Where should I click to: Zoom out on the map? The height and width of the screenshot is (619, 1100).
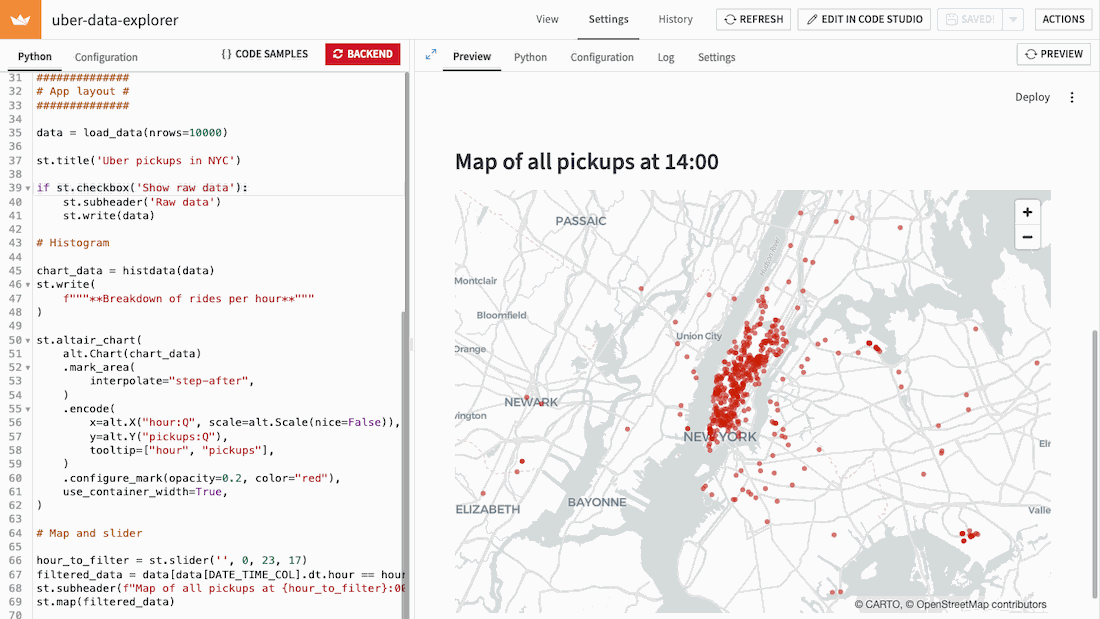[x=1027, y=237]
